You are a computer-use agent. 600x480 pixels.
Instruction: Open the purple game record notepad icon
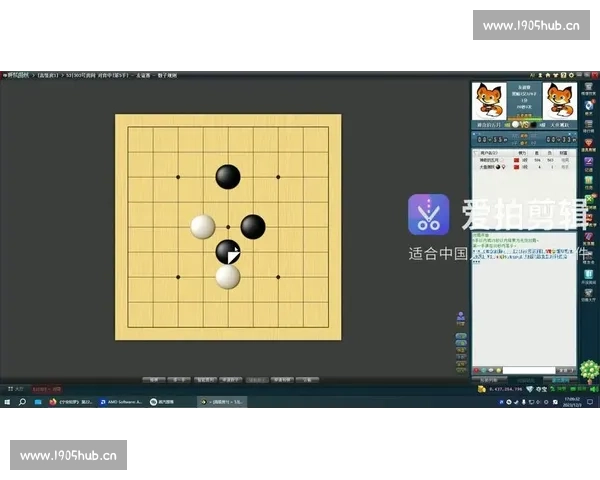click(589, 162)
